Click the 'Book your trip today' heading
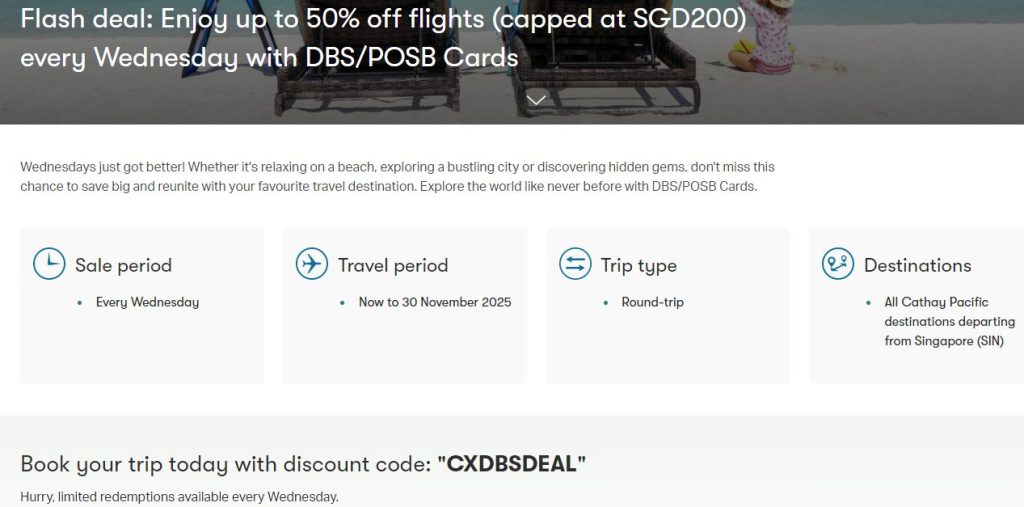This screenshot has width=1024, height=507. coord(226,464)
